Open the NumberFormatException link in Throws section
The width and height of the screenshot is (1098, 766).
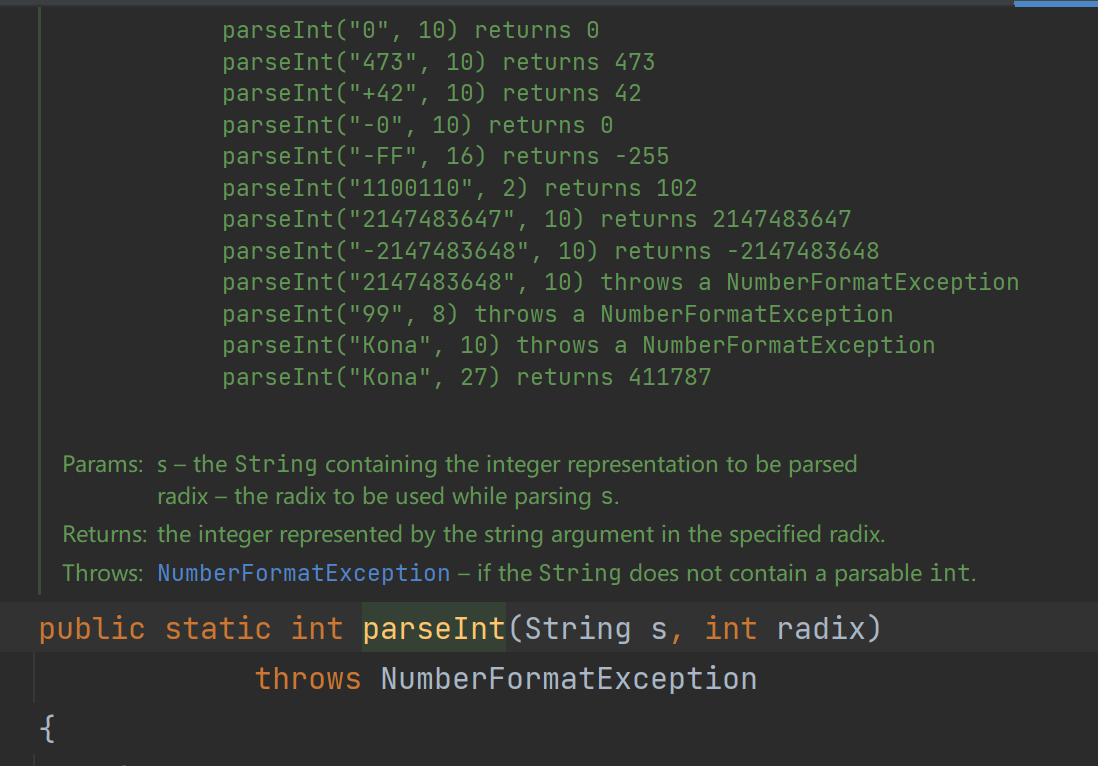(303, 573)
